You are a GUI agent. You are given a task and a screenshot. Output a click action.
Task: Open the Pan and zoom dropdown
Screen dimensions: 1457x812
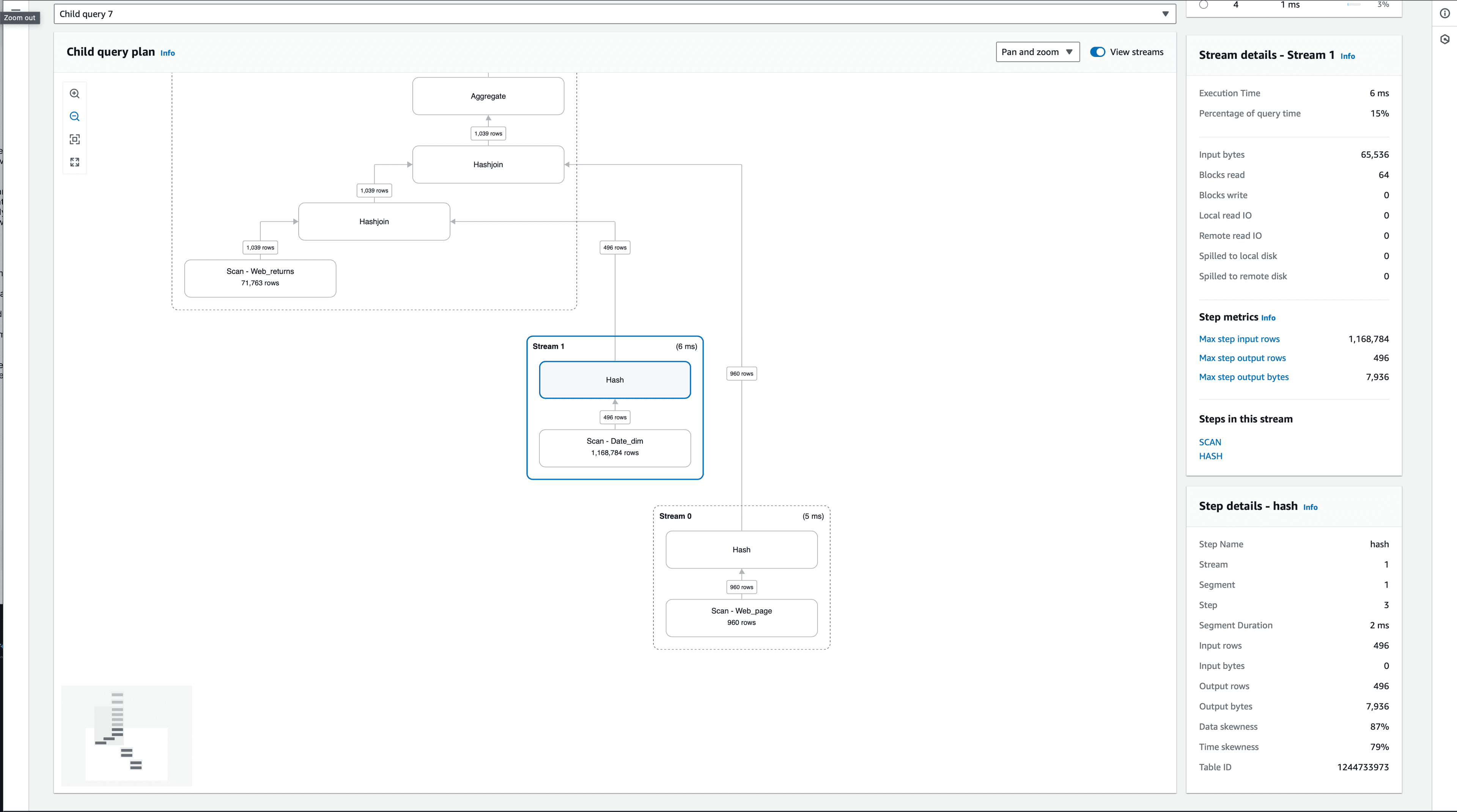1037,52
